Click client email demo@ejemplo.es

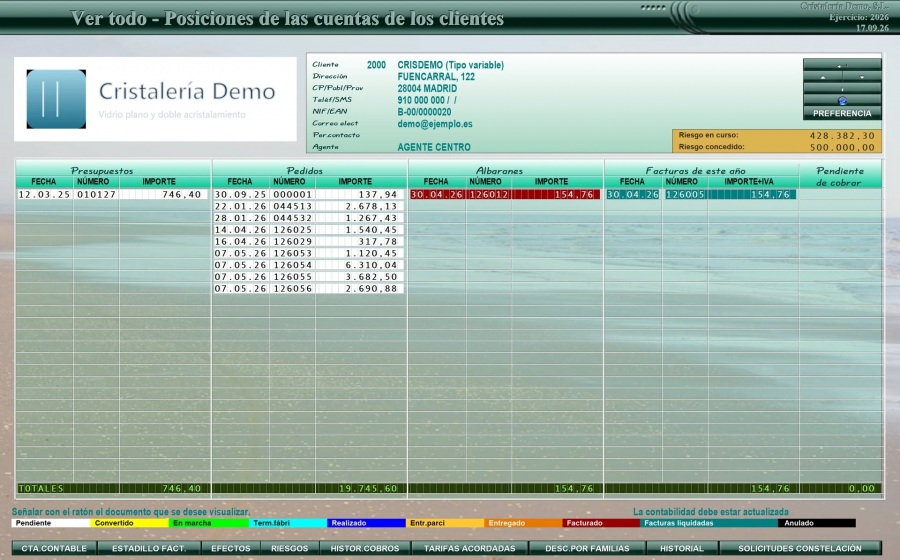[435, 124]
